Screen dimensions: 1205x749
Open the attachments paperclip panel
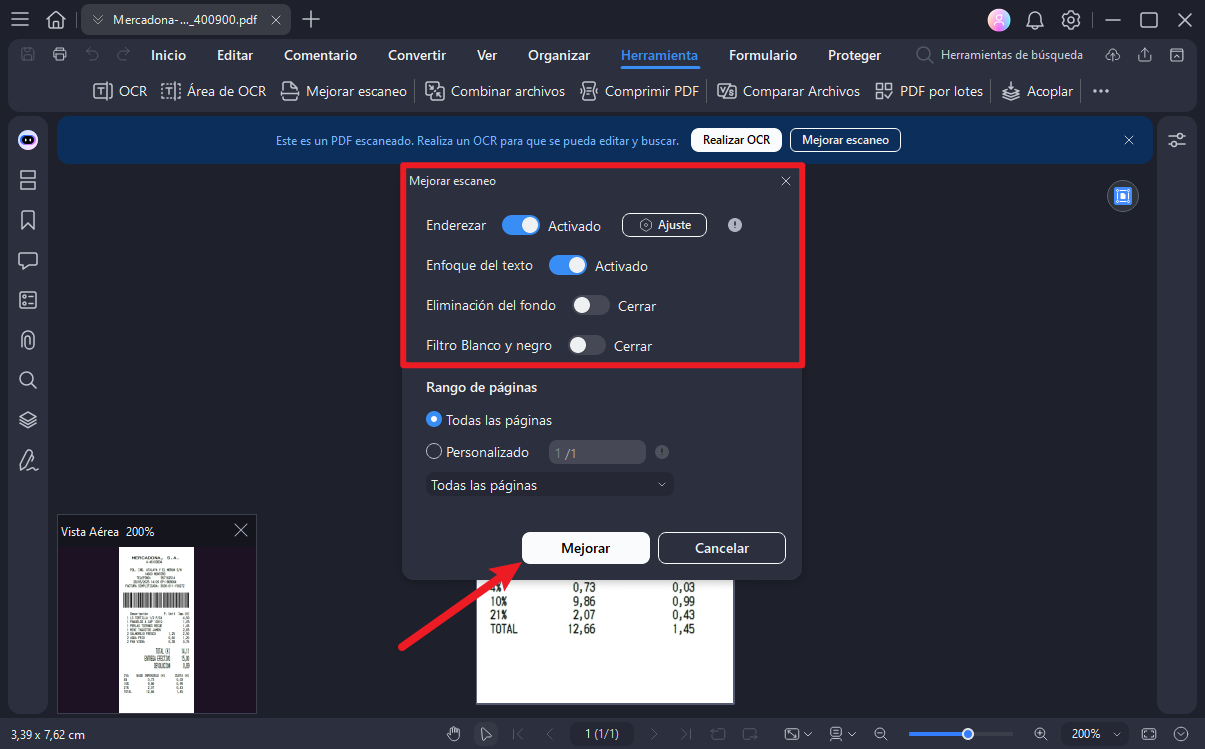[28, 340]
